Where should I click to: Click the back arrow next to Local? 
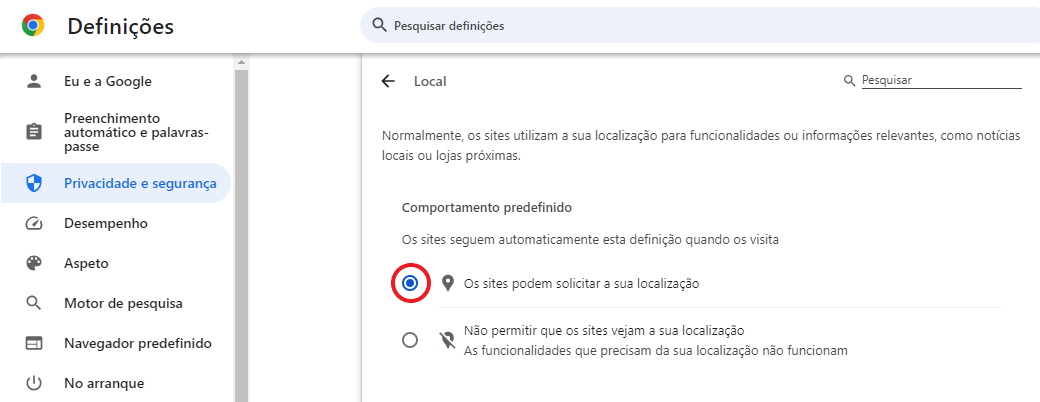tap(388, 81)
